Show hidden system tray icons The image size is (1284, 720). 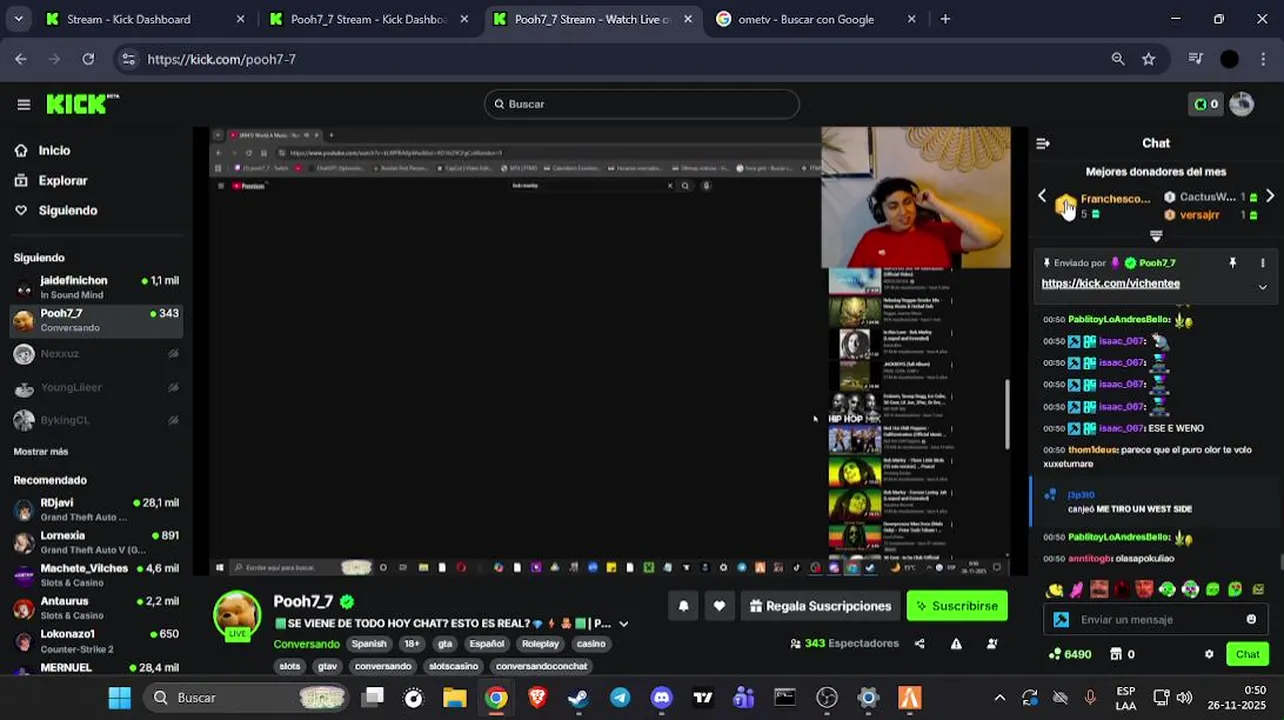(999, 698)
